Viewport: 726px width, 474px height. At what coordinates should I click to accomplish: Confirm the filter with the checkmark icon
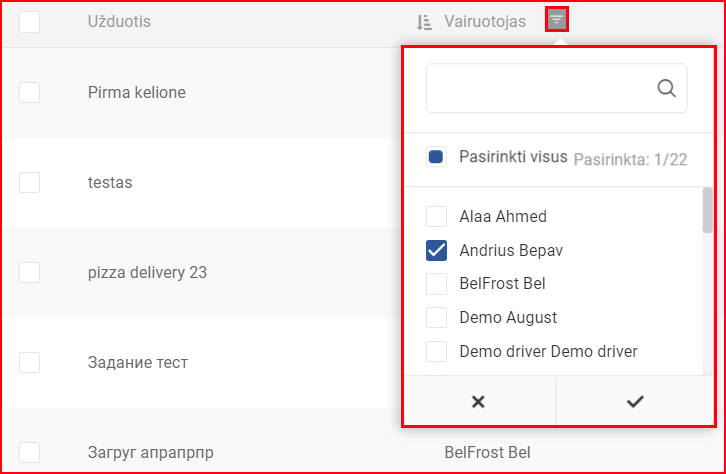pyautogui.click(x=635, y=401)
